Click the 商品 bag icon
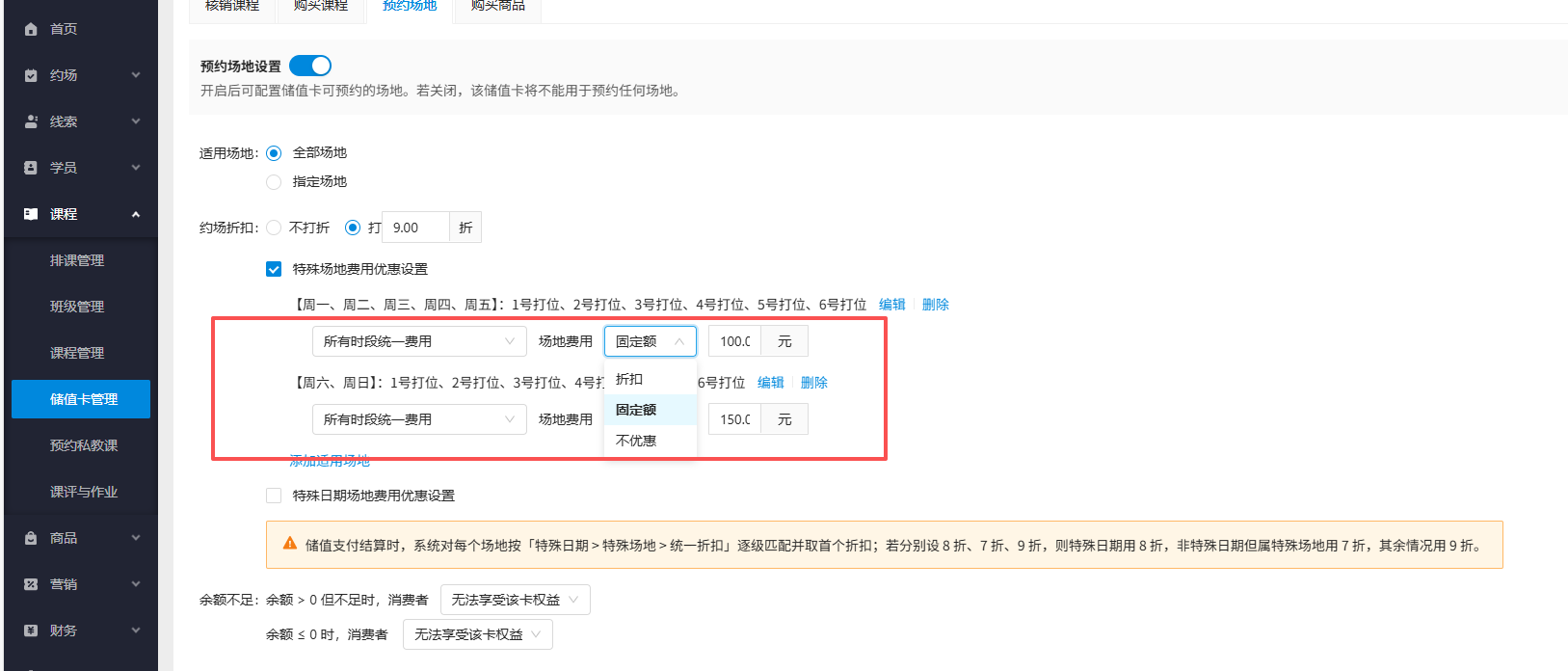Viewport: 1568px width, 671px height. pyautogui.click(x=31, y=538)
